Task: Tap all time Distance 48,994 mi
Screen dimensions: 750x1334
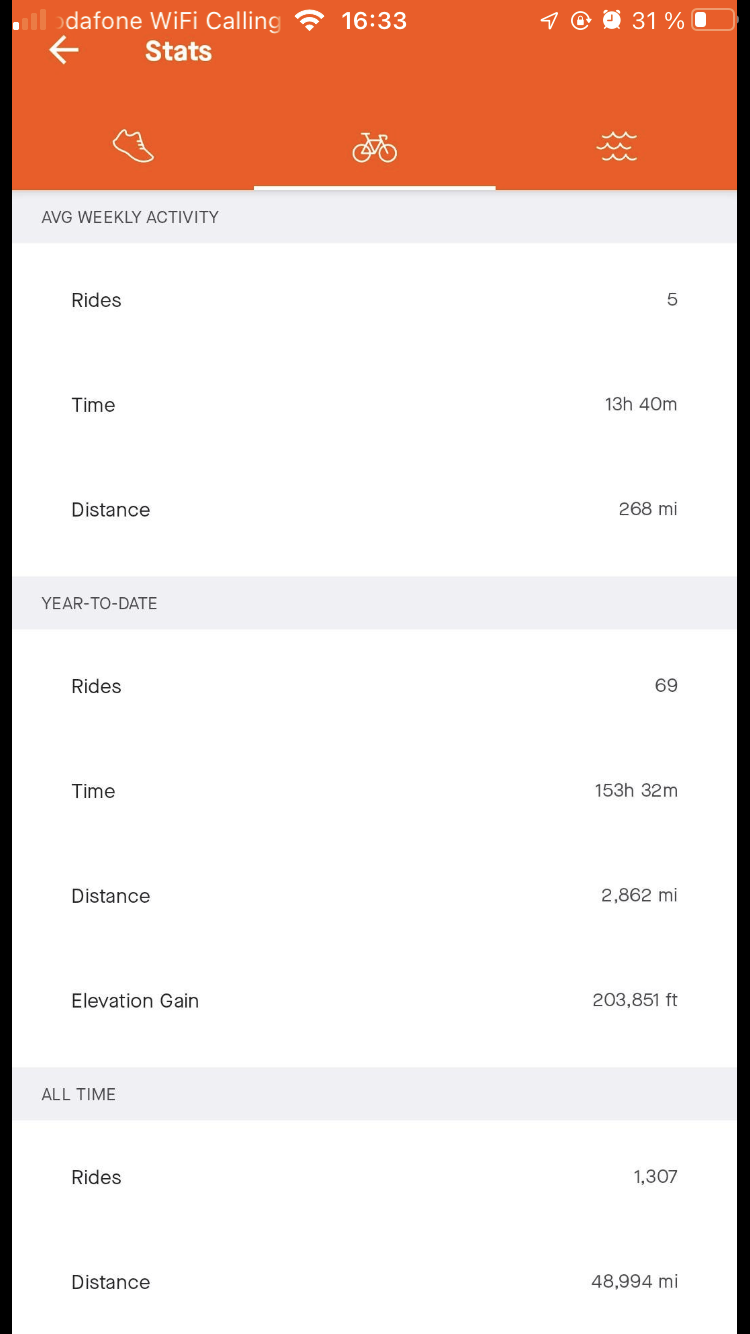Action: pyautogui.click(x=633, y=1282)
